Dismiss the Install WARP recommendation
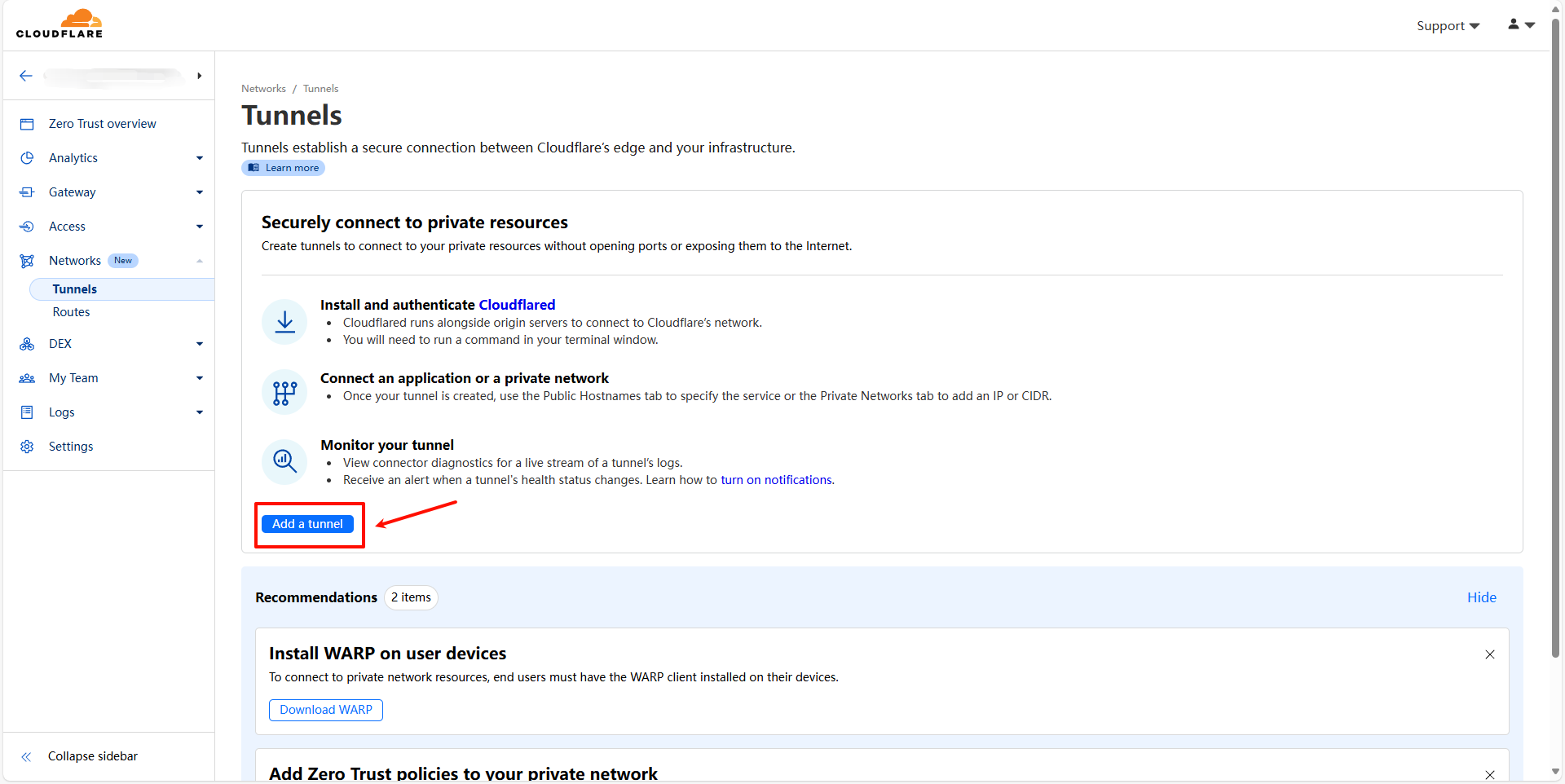This screenshot has height=784, width=1565. (x=1489, y=654)
